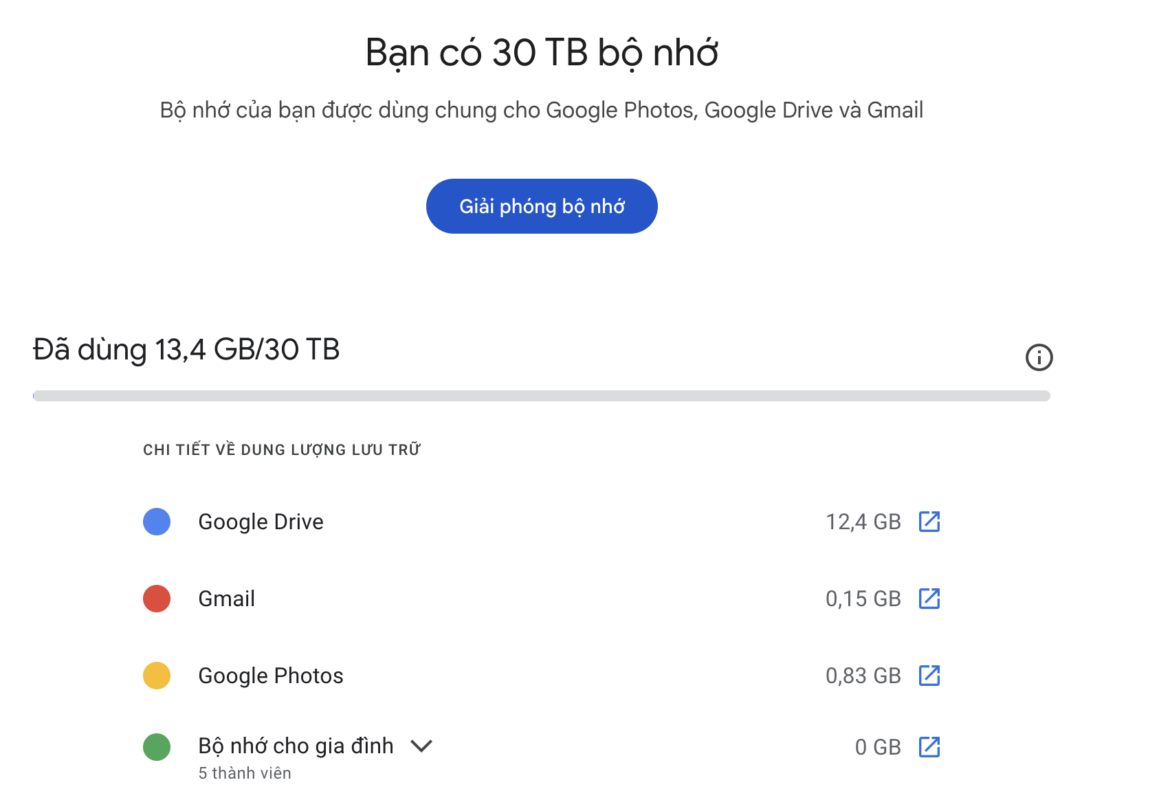This screenshot has width=1159, height=800.
Task: Open Google Drive external link icon
Action: coord(929,522)
